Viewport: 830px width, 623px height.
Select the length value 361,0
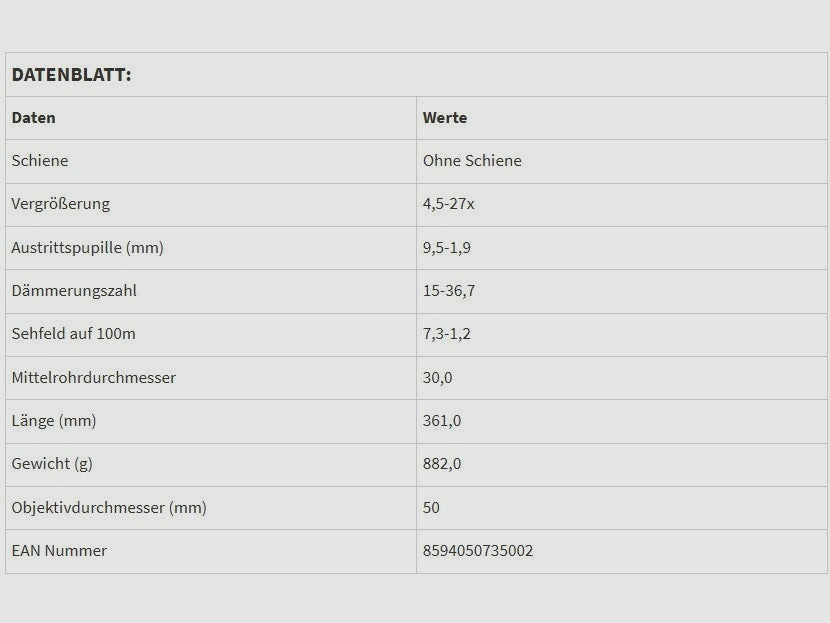tap(442, 421)
